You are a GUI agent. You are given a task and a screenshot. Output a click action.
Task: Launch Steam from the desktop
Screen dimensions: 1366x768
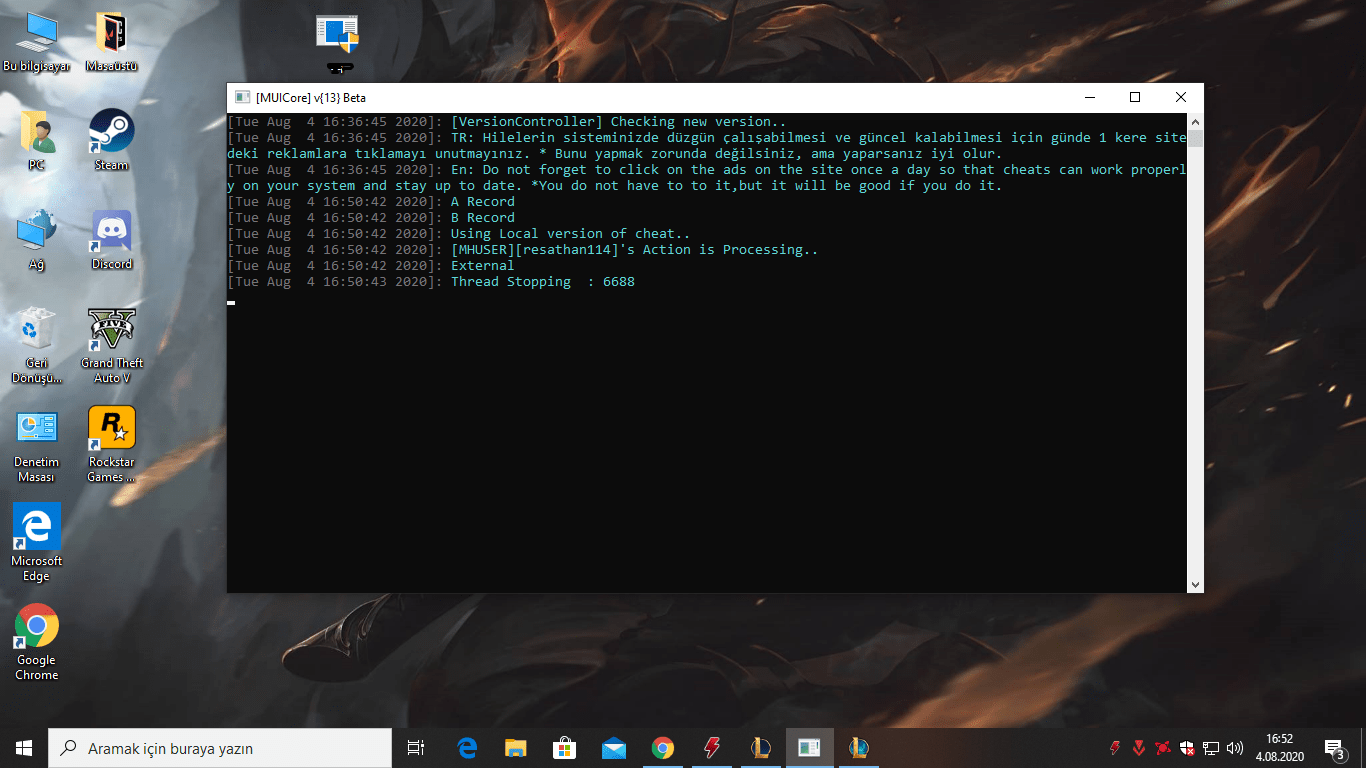click(x=111, y=141)
